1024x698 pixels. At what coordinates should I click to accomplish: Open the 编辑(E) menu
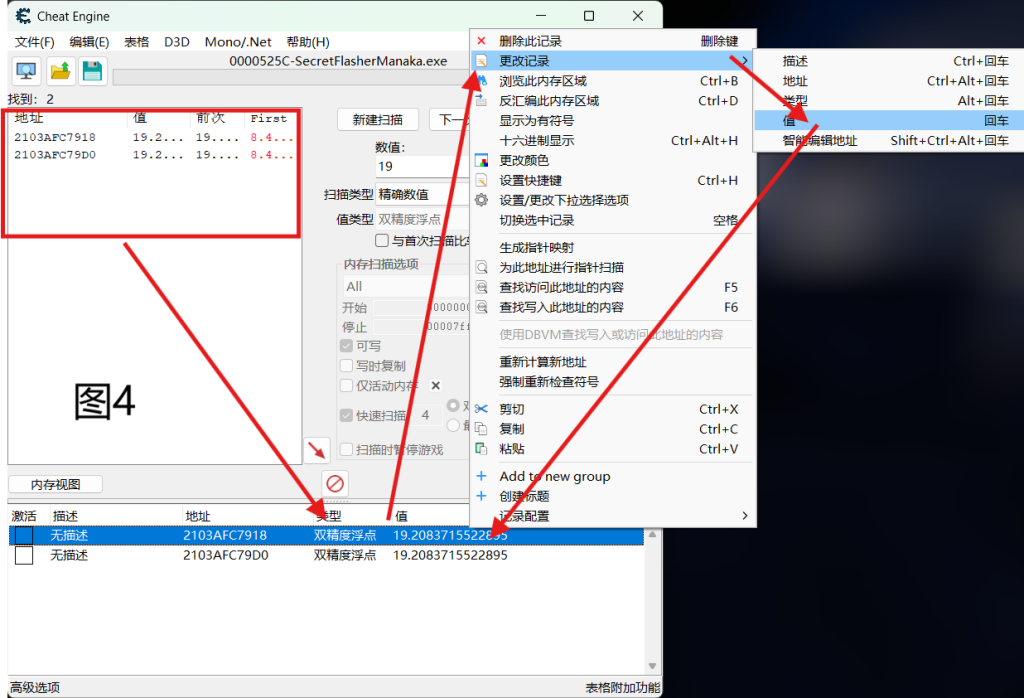(89, 42)
